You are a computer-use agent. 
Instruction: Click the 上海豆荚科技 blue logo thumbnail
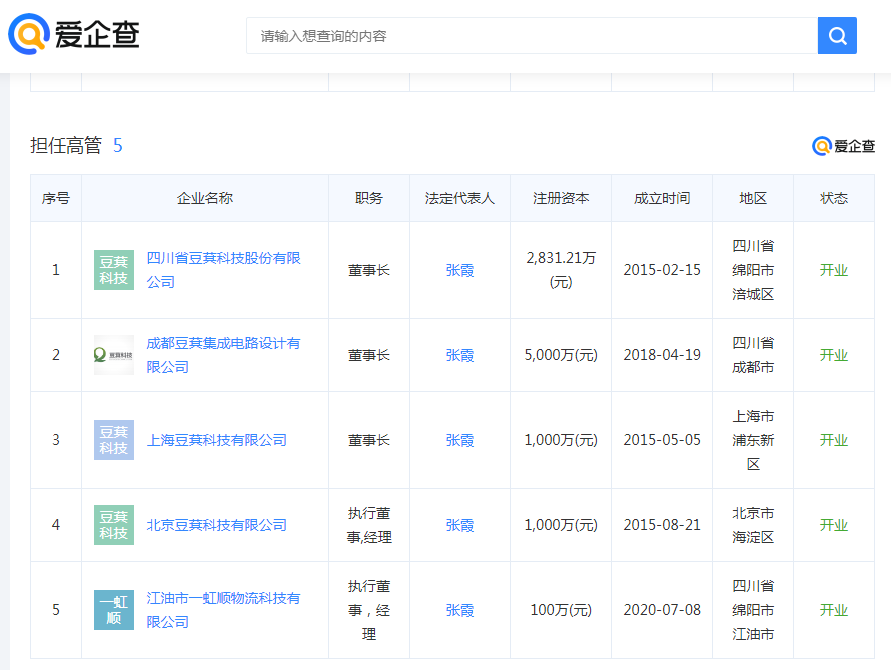click(114, 440)
